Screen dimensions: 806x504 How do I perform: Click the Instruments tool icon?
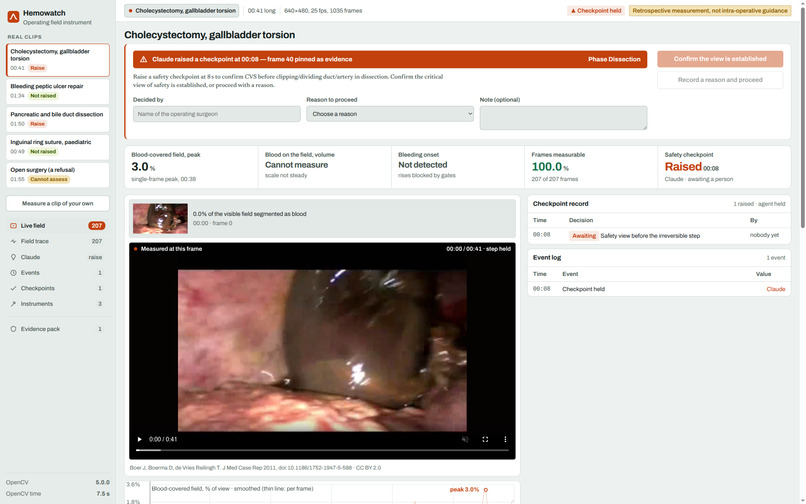(13, 304)
